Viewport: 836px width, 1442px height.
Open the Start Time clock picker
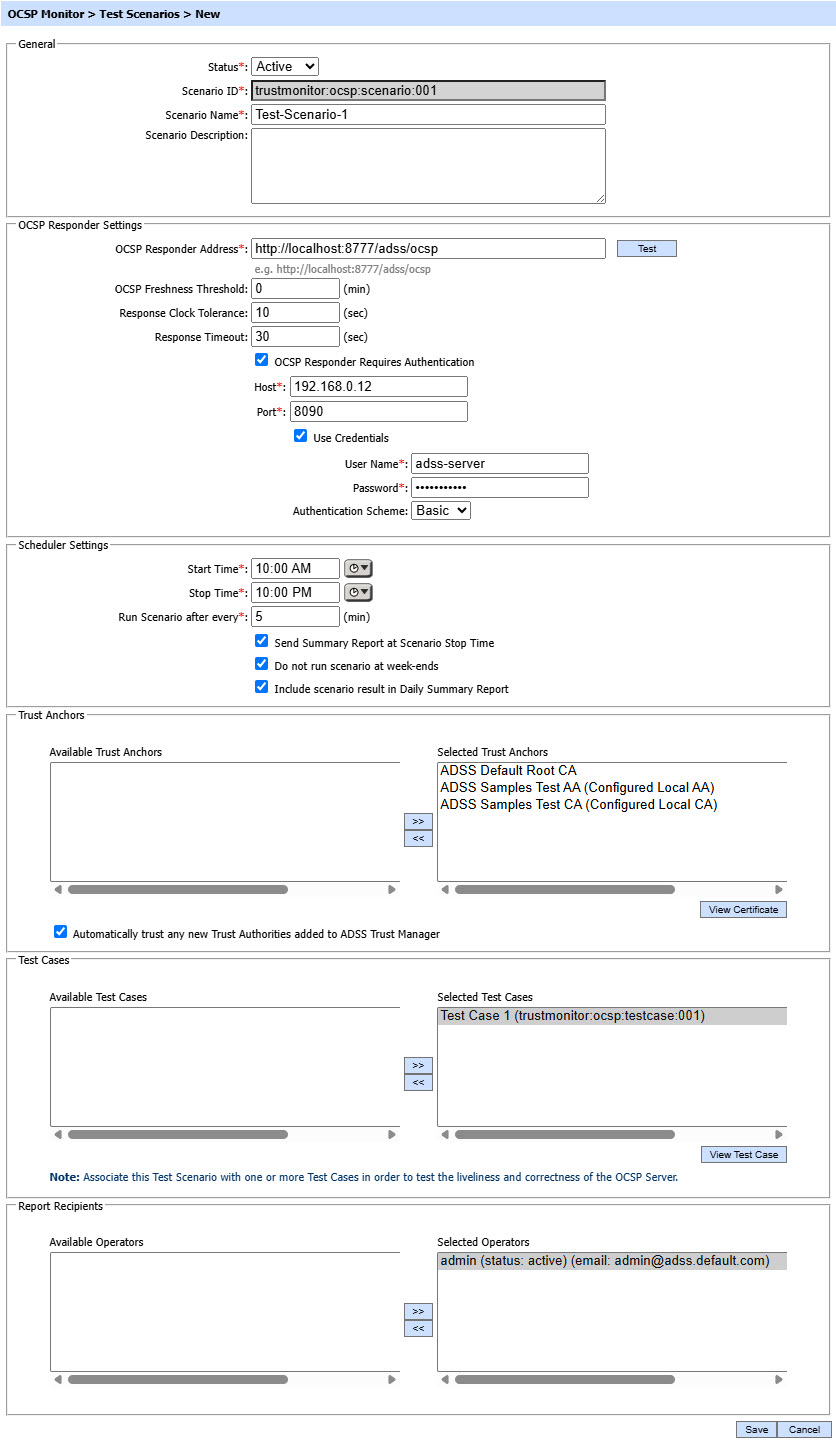coord(358,569)
